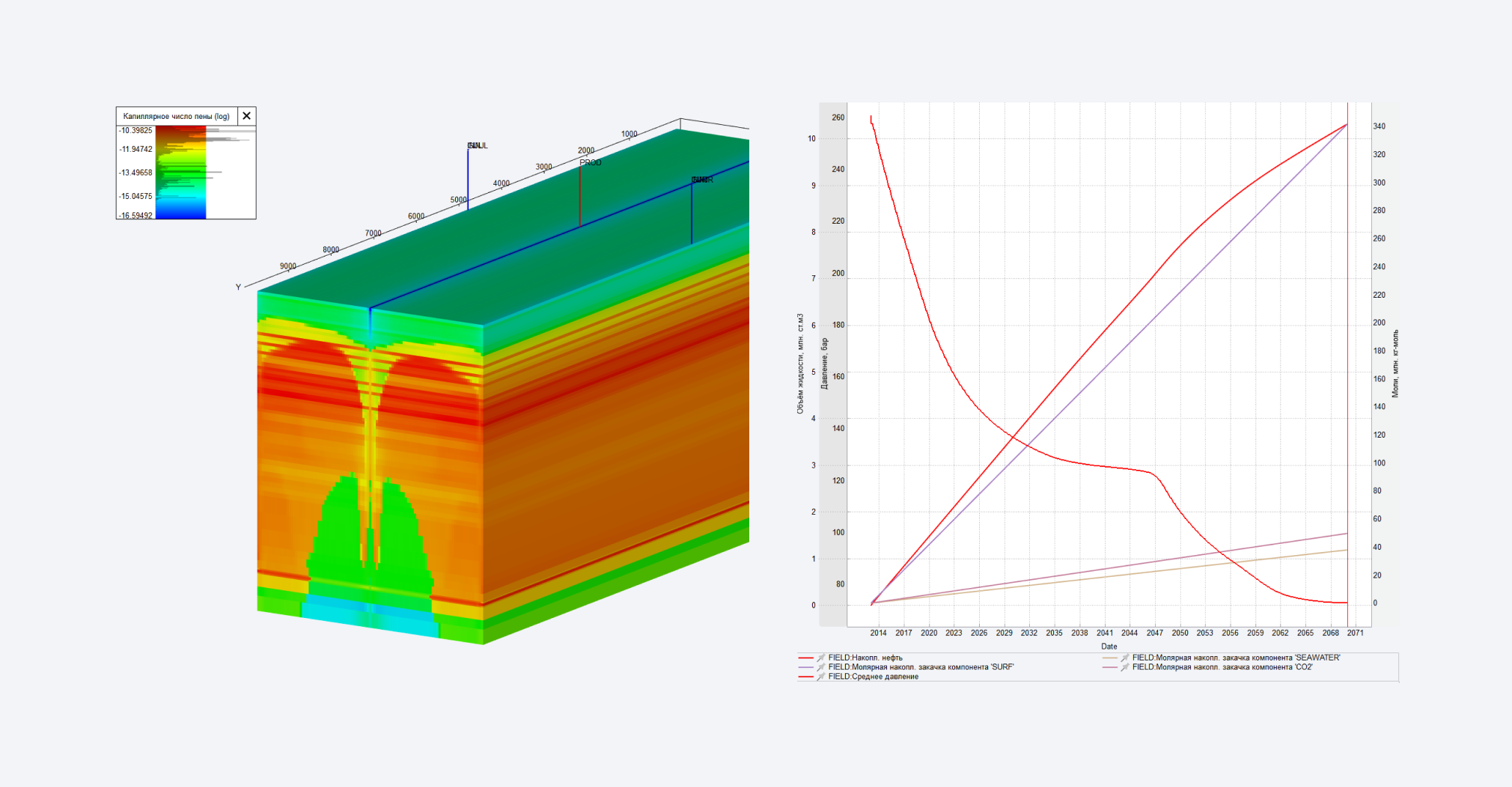Viewport: 1512px width, 787px height.
Task: Click the pin icon beside the 'SURF' component legend
Action: pos(821,667)
